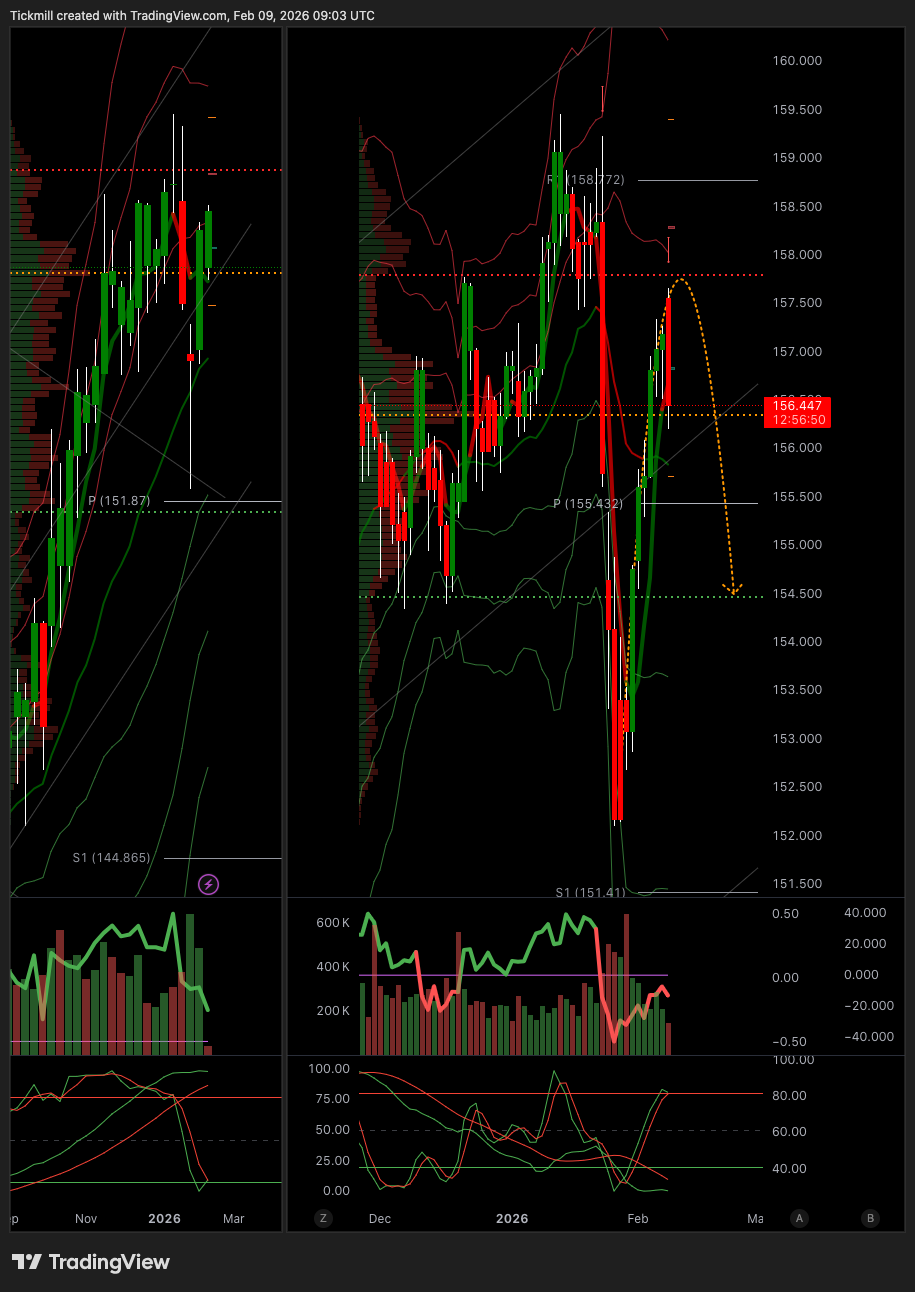Toggle the A auto-scale button
The height and width of the screenshot is (1292, 915).
(x=798, y=1218)
